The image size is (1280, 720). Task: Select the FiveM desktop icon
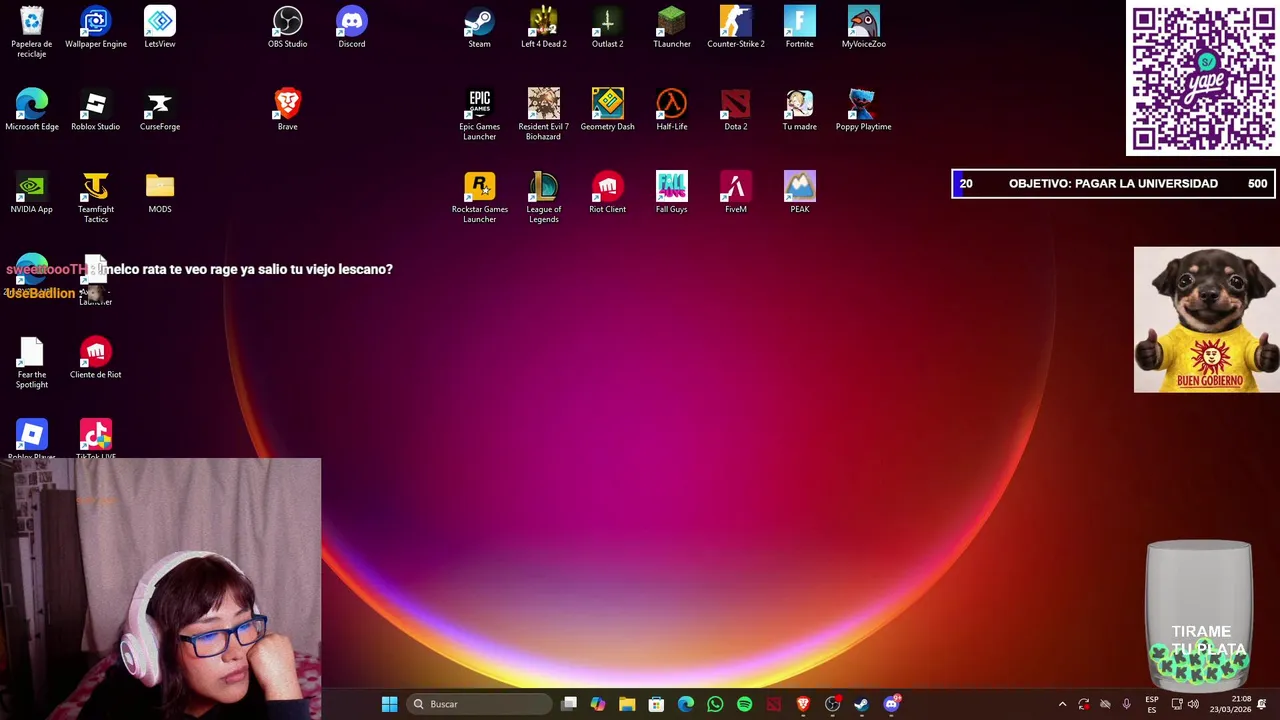coord(736,193)
